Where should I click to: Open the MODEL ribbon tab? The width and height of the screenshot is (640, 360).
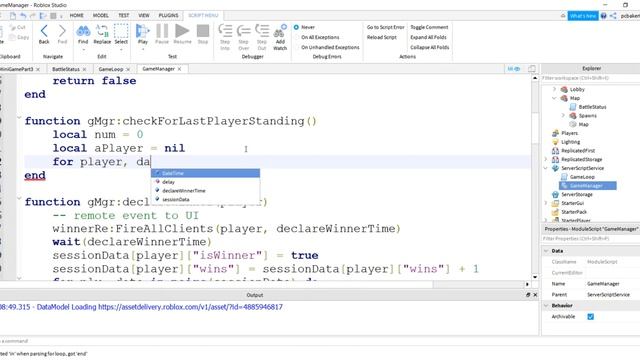pyautogui.click(x=100, y=16)
